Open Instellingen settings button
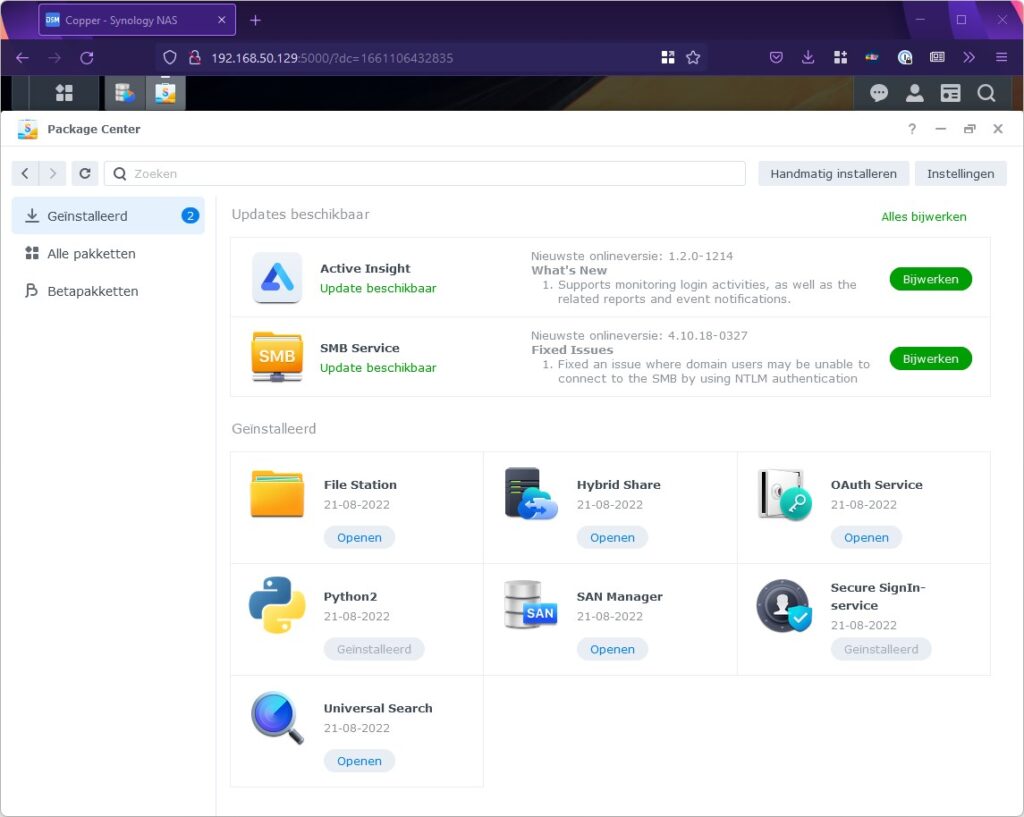 [x=960, y=174]
